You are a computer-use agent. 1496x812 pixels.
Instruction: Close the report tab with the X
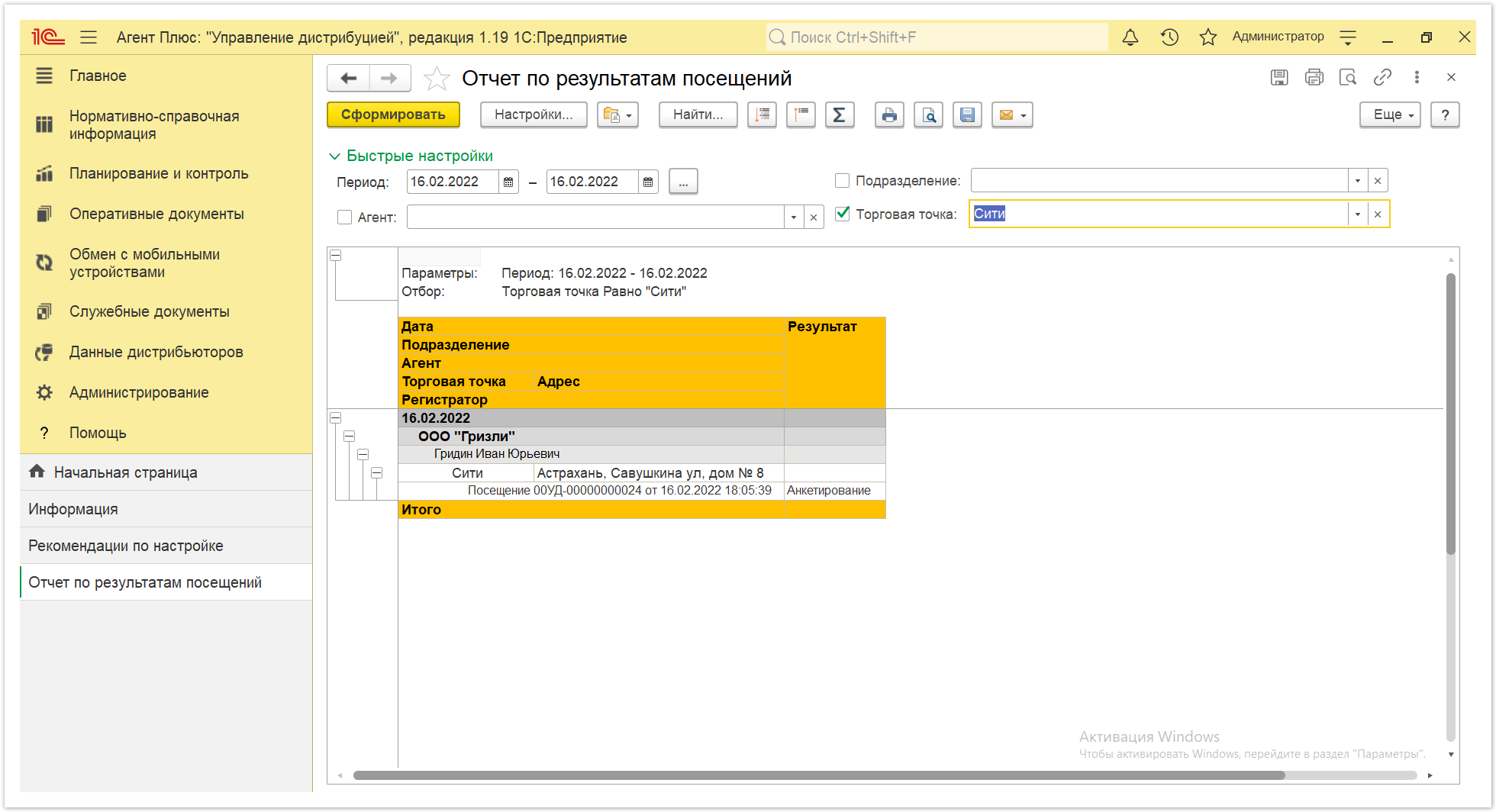point(1451,77)
